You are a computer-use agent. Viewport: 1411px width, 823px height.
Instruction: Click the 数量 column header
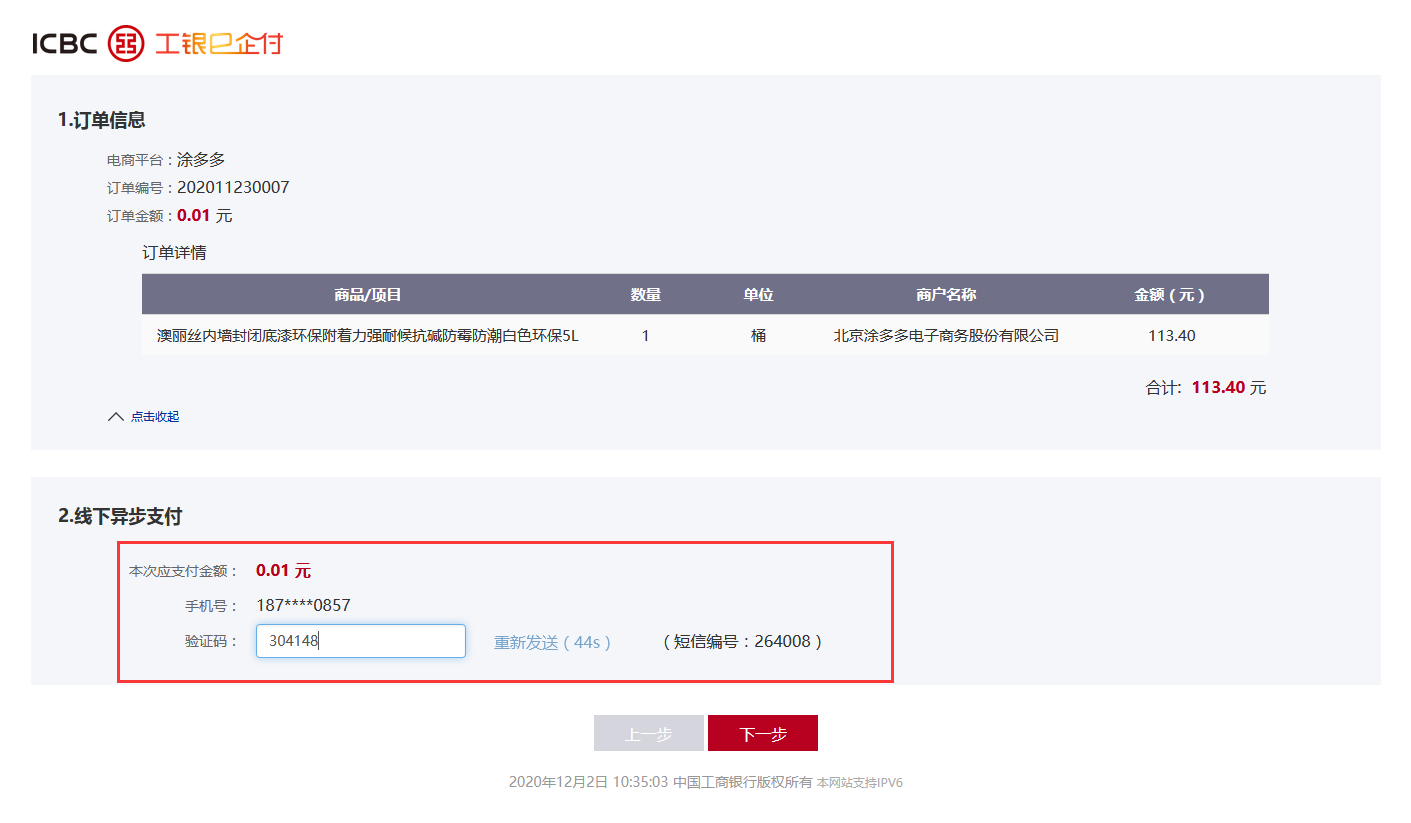point(646,295)
